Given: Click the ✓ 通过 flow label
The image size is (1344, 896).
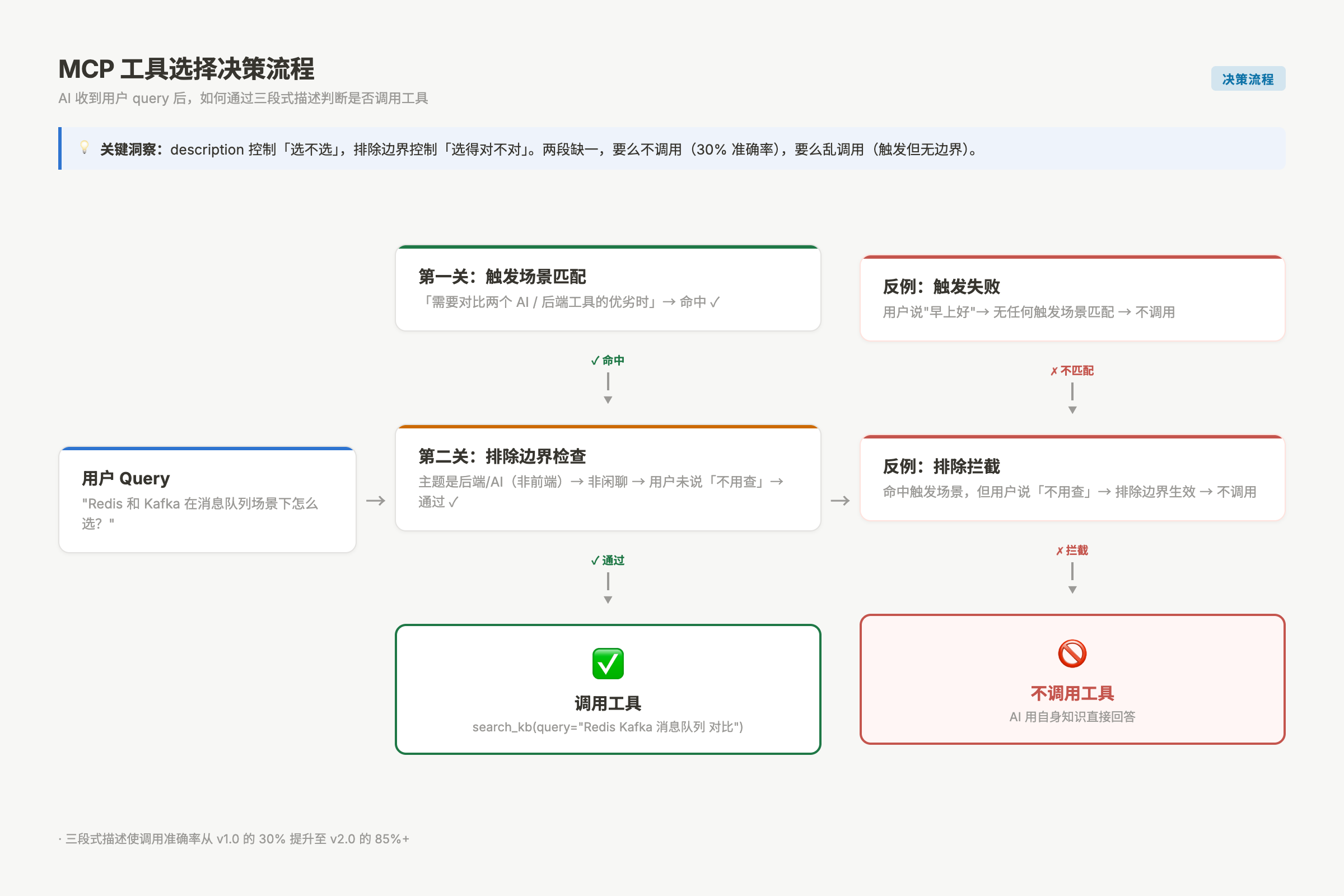Looking at the screenshot, I should click(x=608, y=561).
